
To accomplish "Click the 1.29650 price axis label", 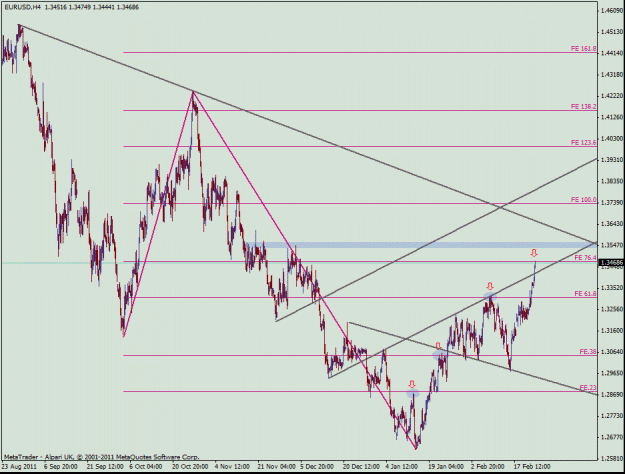I will point(612,373).
